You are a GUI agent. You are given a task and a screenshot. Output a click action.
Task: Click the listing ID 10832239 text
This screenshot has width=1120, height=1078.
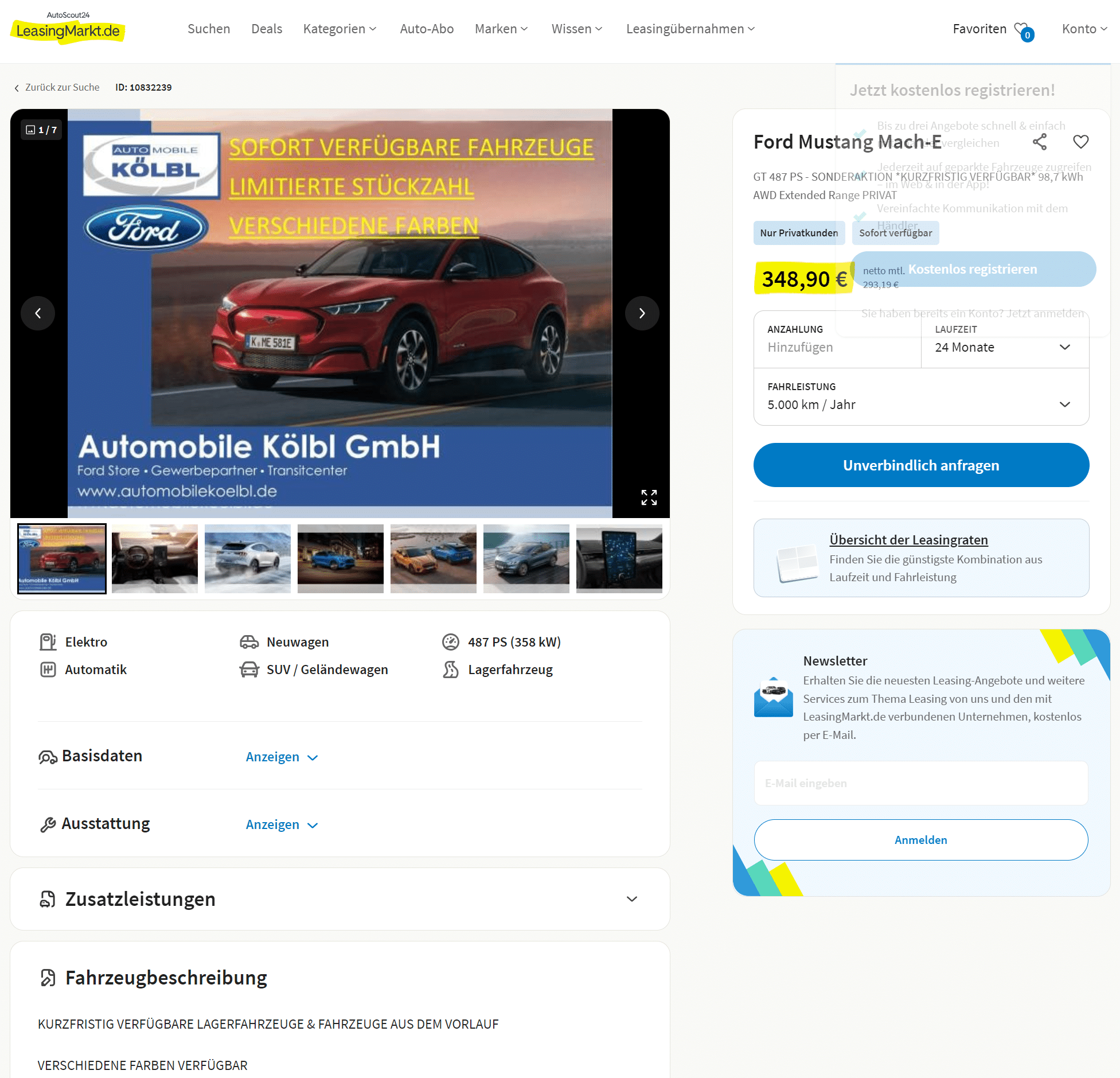pos(143,87)
